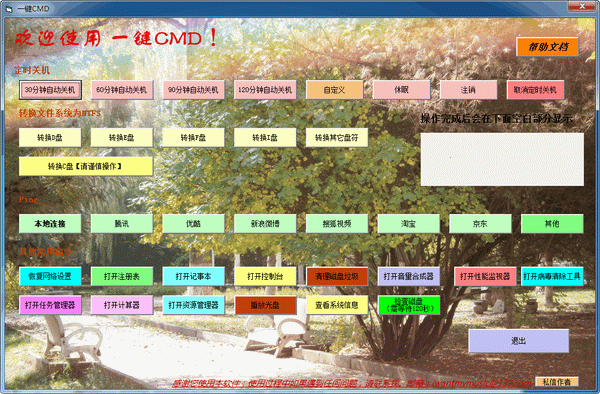Ping 新浪微博 with its button
Viewport: 600px width, 394px height.
click(265, 224)
